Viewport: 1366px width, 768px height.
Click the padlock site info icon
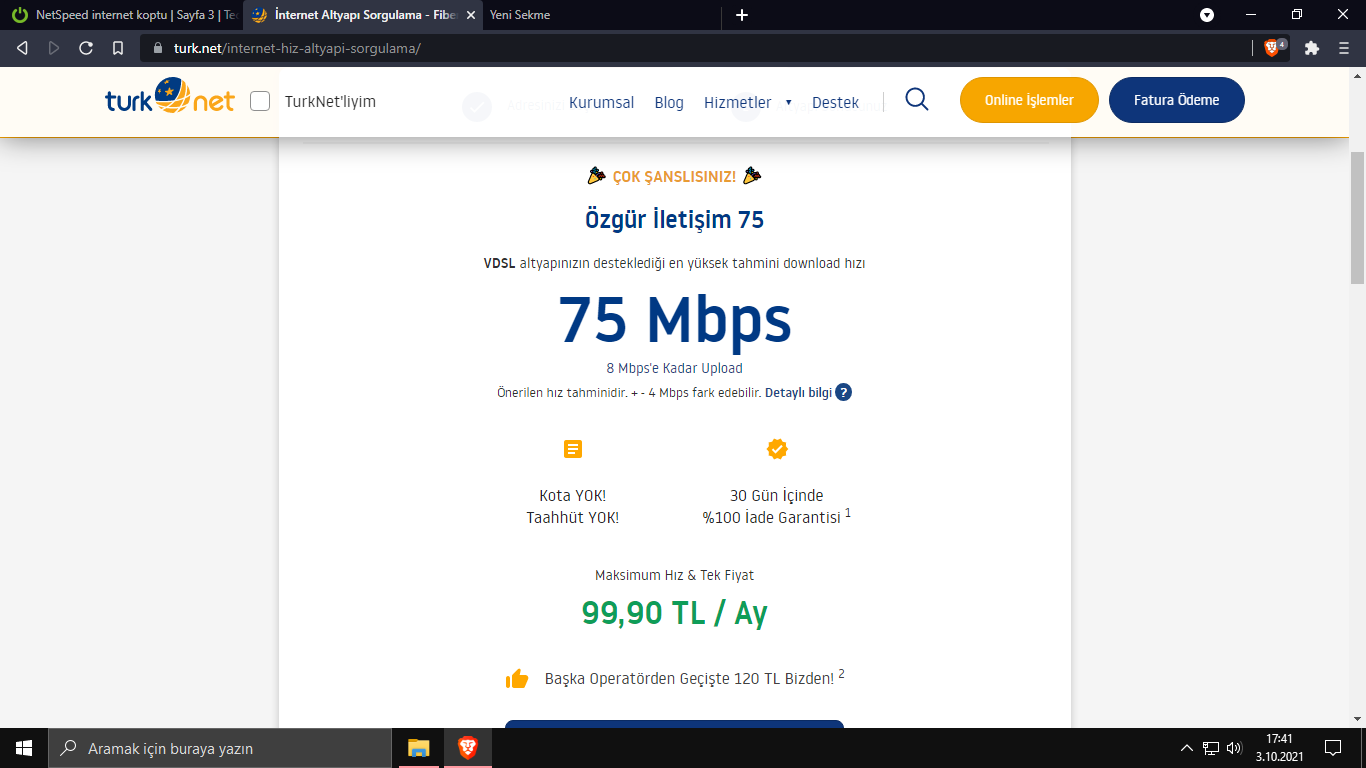[x=158, y=47]
